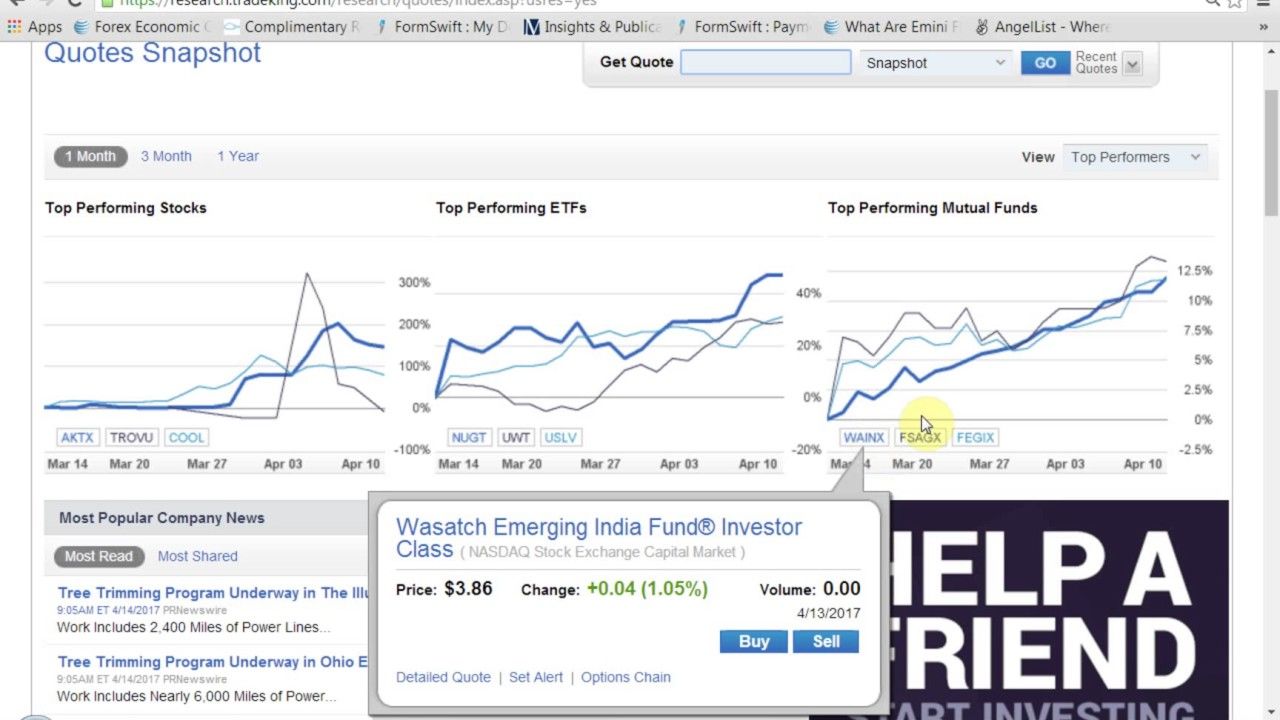Open Set Alert link
Screen dimensions: 1280x720
536,677
